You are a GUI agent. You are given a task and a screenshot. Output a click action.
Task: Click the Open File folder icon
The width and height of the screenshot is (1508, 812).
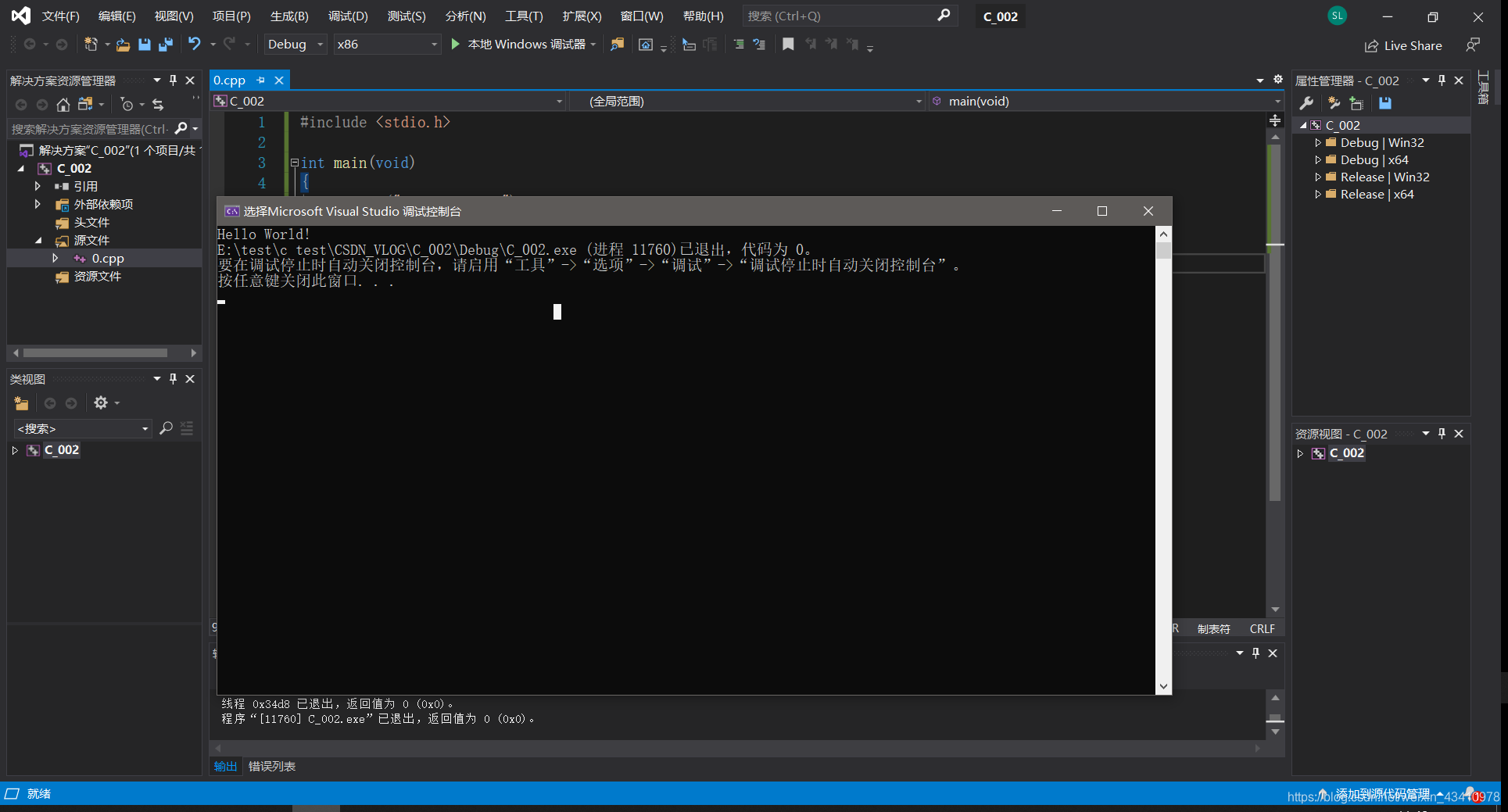click(123, 45)
